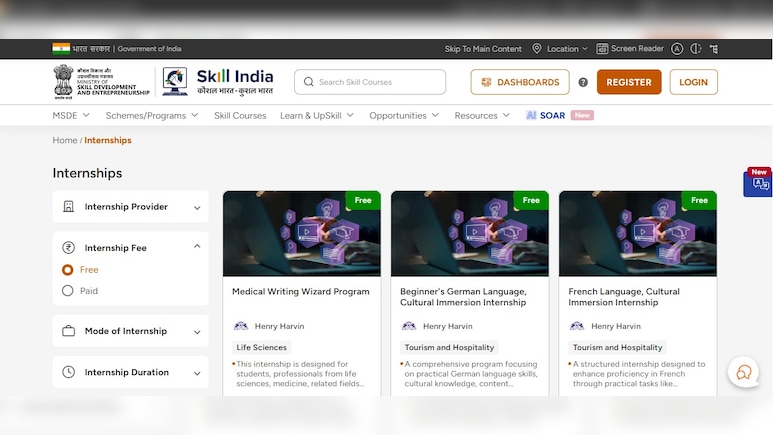Click the Internship Provider building icon
Screen dimensions: 773x435
pyautogui.click(x=69, y=207)
